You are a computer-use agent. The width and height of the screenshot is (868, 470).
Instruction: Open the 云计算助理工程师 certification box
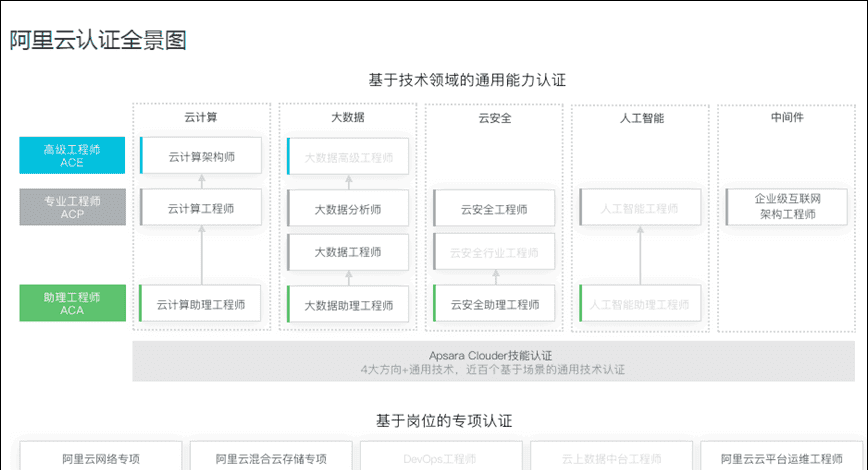200,303
